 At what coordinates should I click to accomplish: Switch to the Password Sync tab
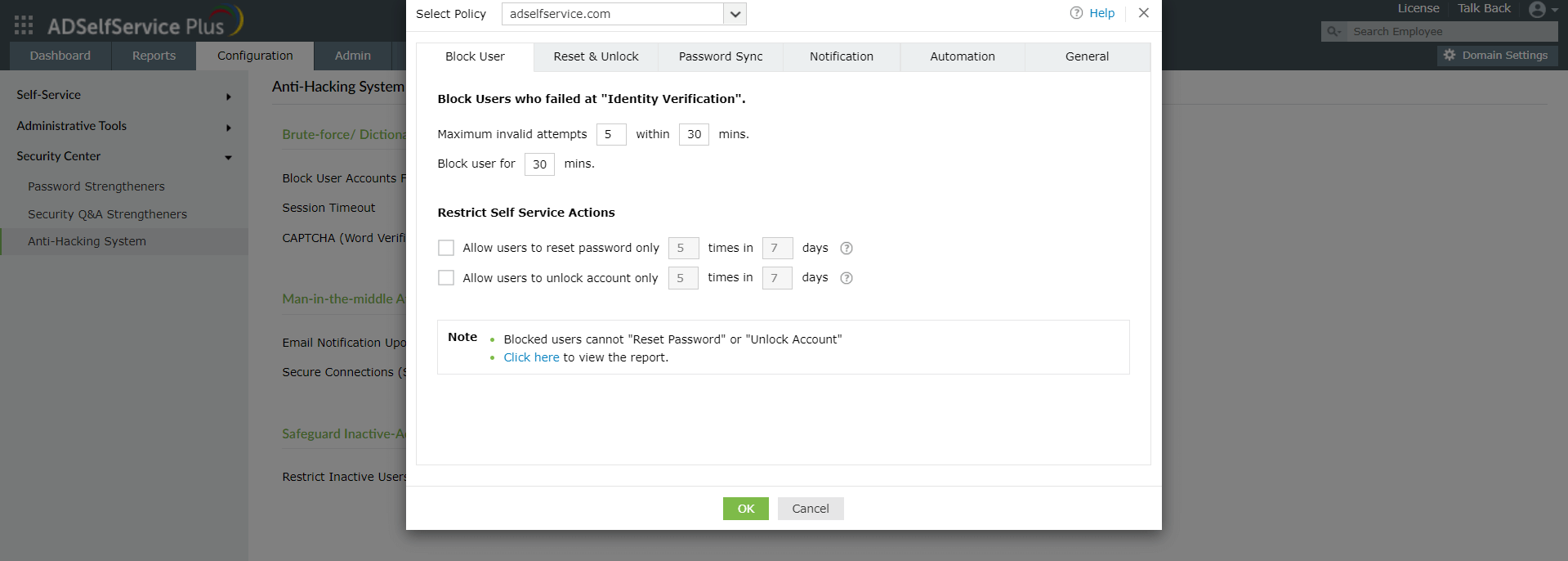(x=720, y=56)
